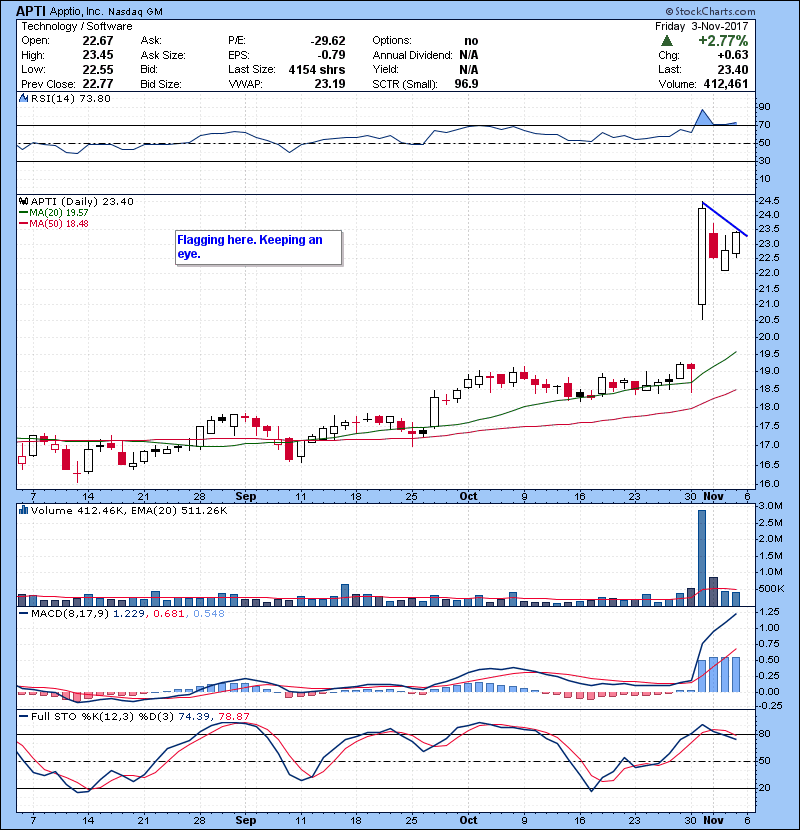Click the 1.25 MACD axis label
The image size is (800, 830).
769,612
